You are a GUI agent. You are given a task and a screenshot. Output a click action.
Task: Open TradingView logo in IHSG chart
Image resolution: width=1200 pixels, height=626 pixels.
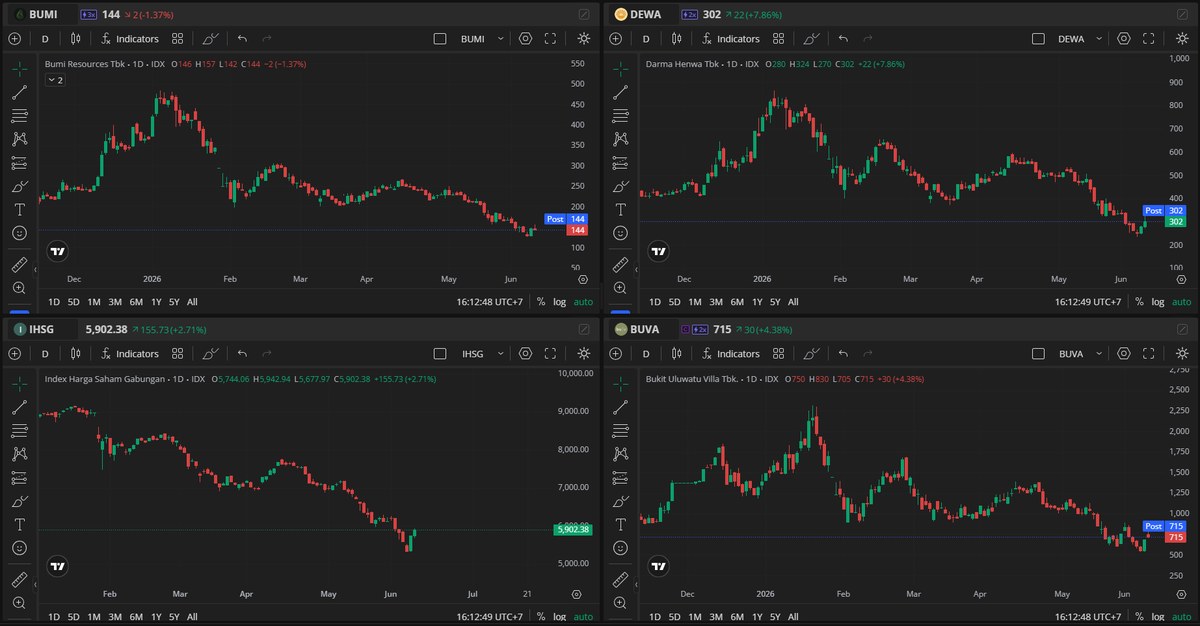(x=58, y=566)
